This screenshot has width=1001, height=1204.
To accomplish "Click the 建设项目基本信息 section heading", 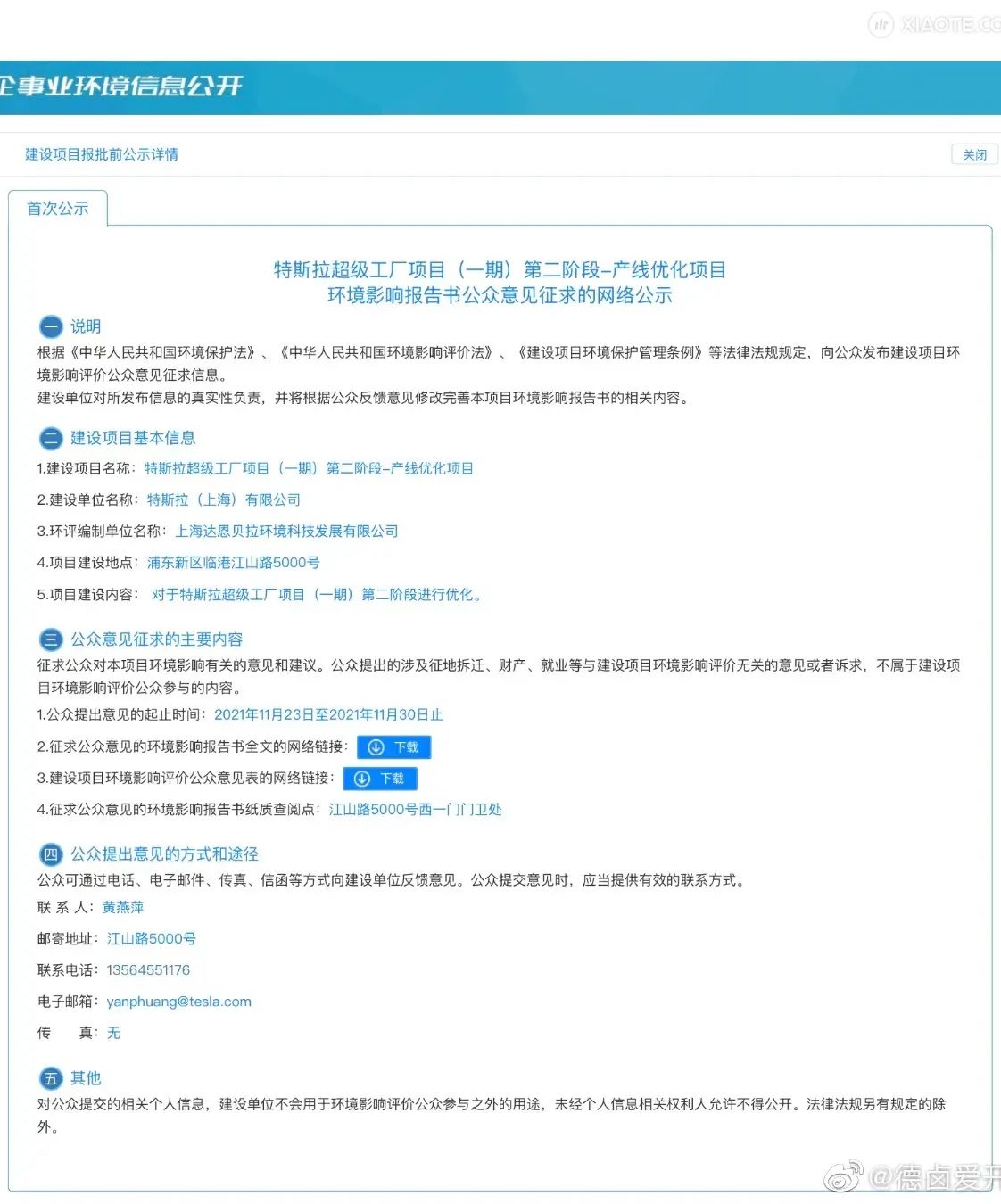I will 133,438.
